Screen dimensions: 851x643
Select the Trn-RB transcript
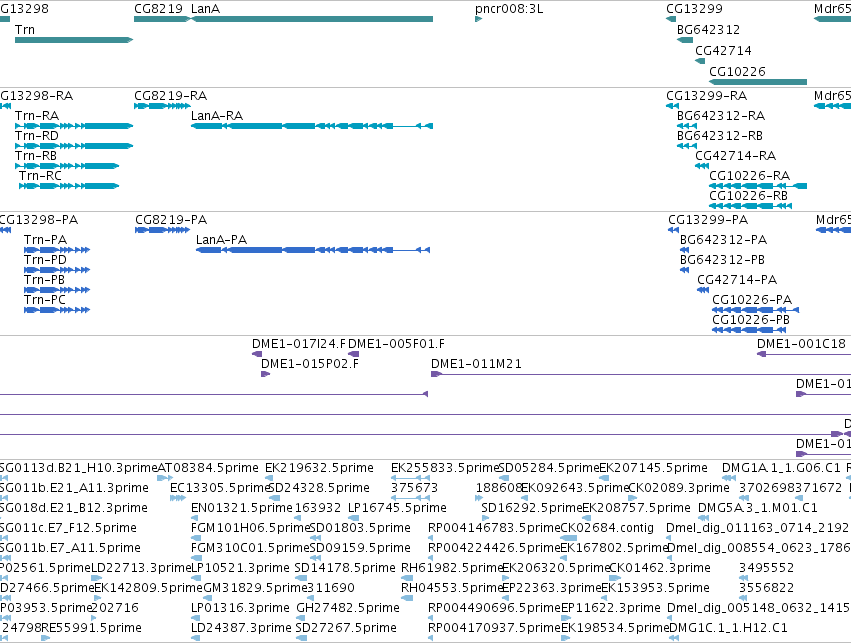click(x=67, y=166)
